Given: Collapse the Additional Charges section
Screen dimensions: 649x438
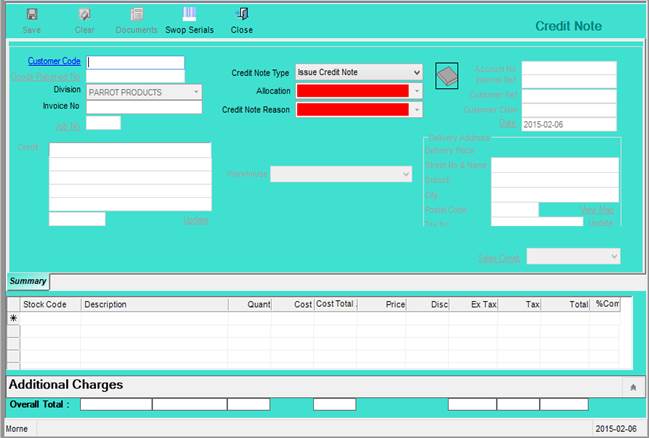Looking at the screenshot, I should (632, 385).
